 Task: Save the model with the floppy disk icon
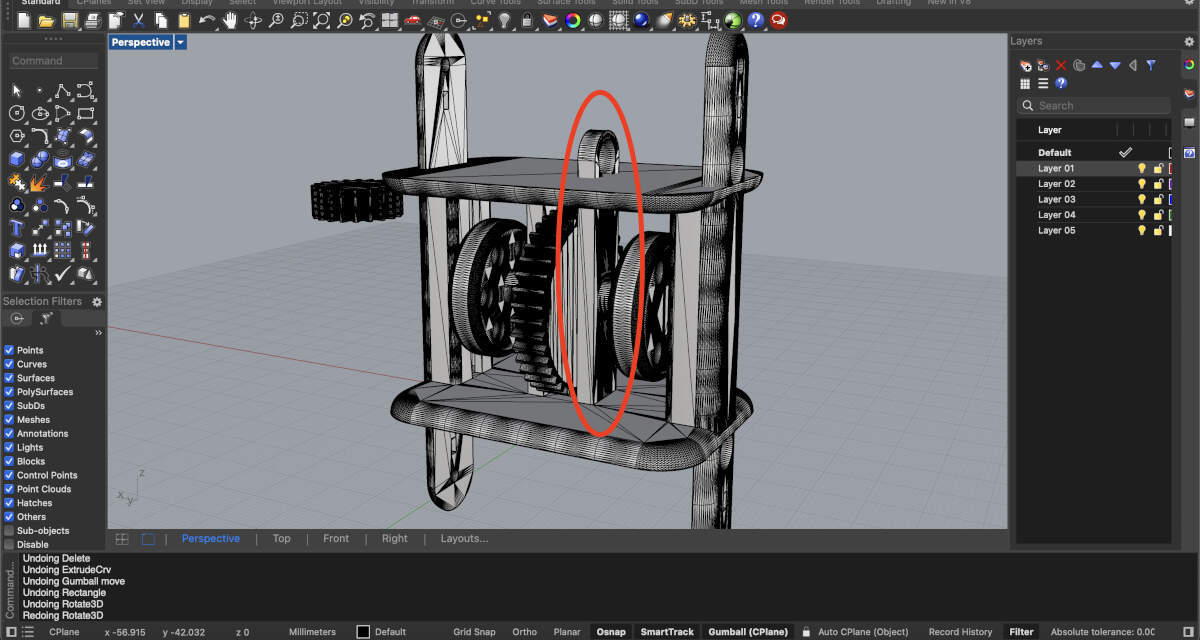(69, 20)
